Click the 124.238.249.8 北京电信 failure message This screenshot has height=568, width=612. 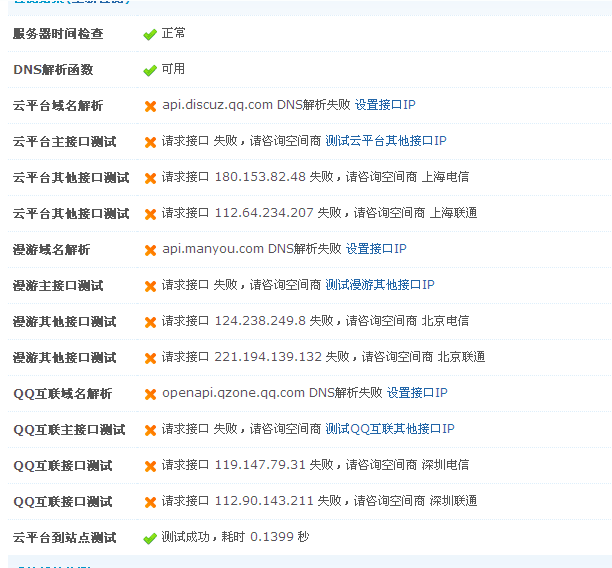point(315,321)
